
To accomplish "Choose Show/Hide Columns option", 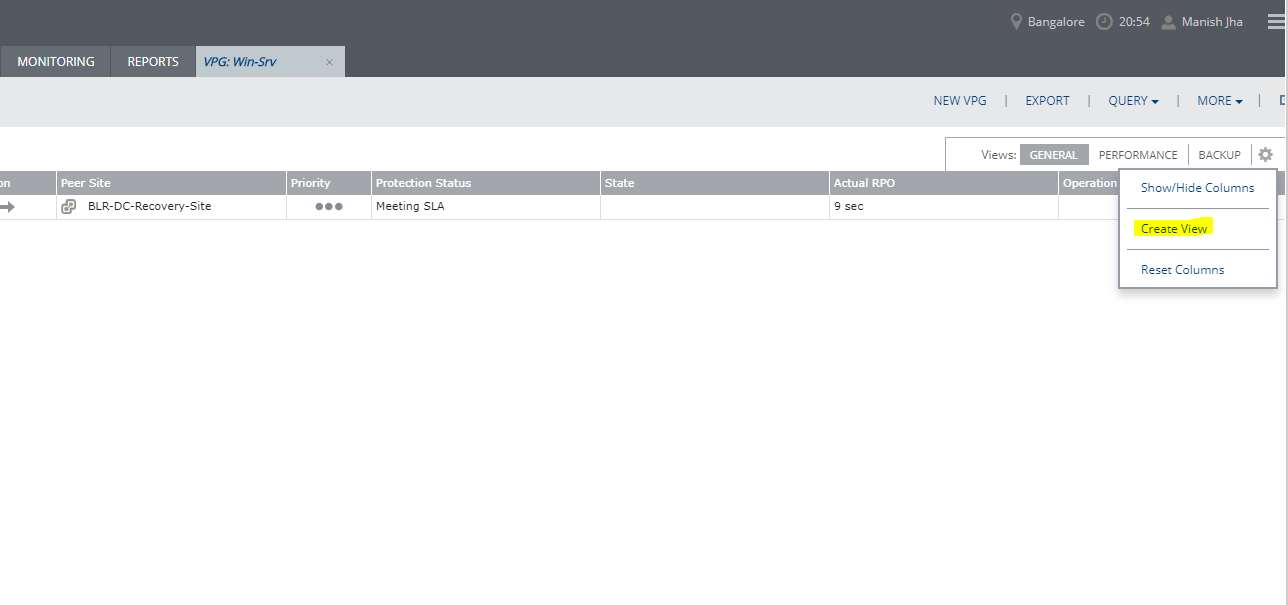I will coord(1197,188).
